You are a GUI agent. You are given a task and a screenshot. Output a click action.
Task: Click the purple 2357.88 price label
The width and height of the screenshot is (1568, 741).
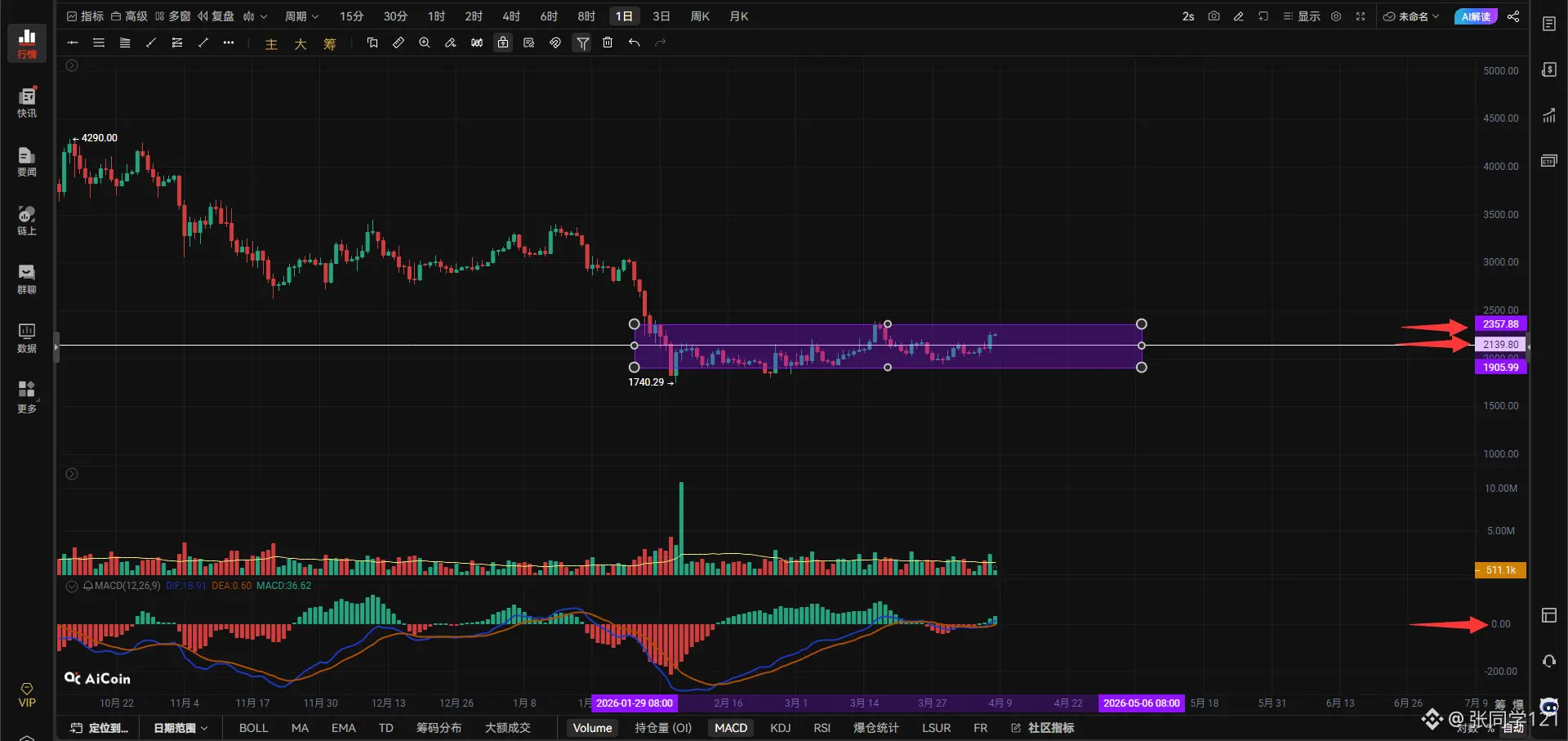click(1500, 324)
